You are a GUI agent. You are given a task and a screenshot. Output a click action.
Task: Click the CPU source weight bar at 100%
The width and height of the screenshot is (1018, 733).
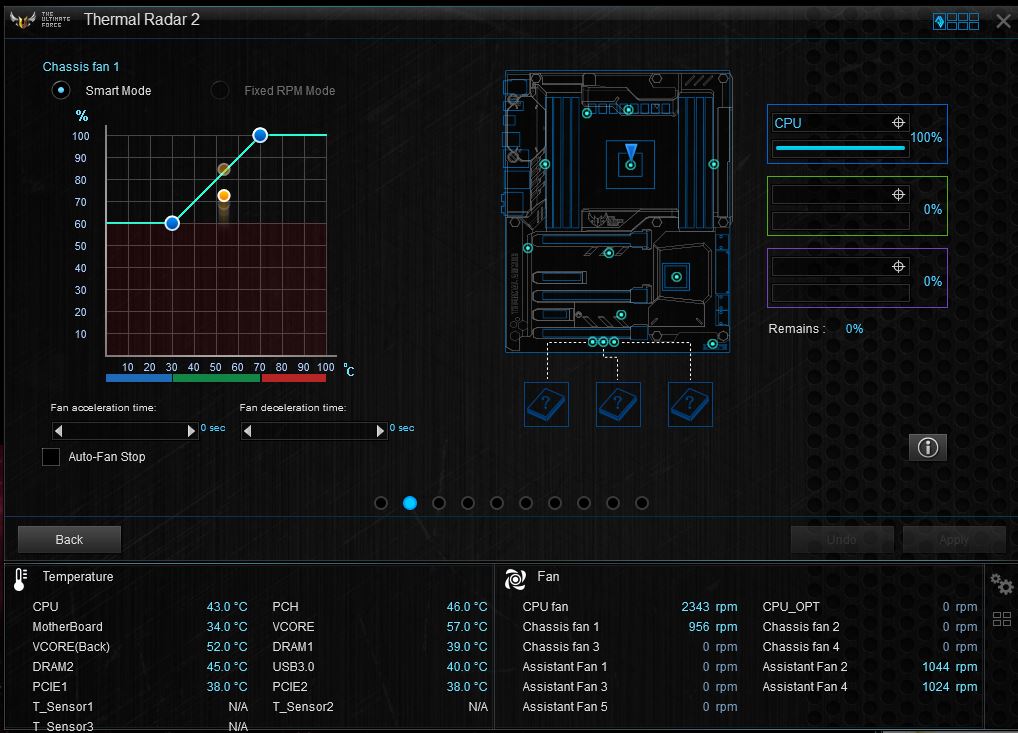pos(840,148)
